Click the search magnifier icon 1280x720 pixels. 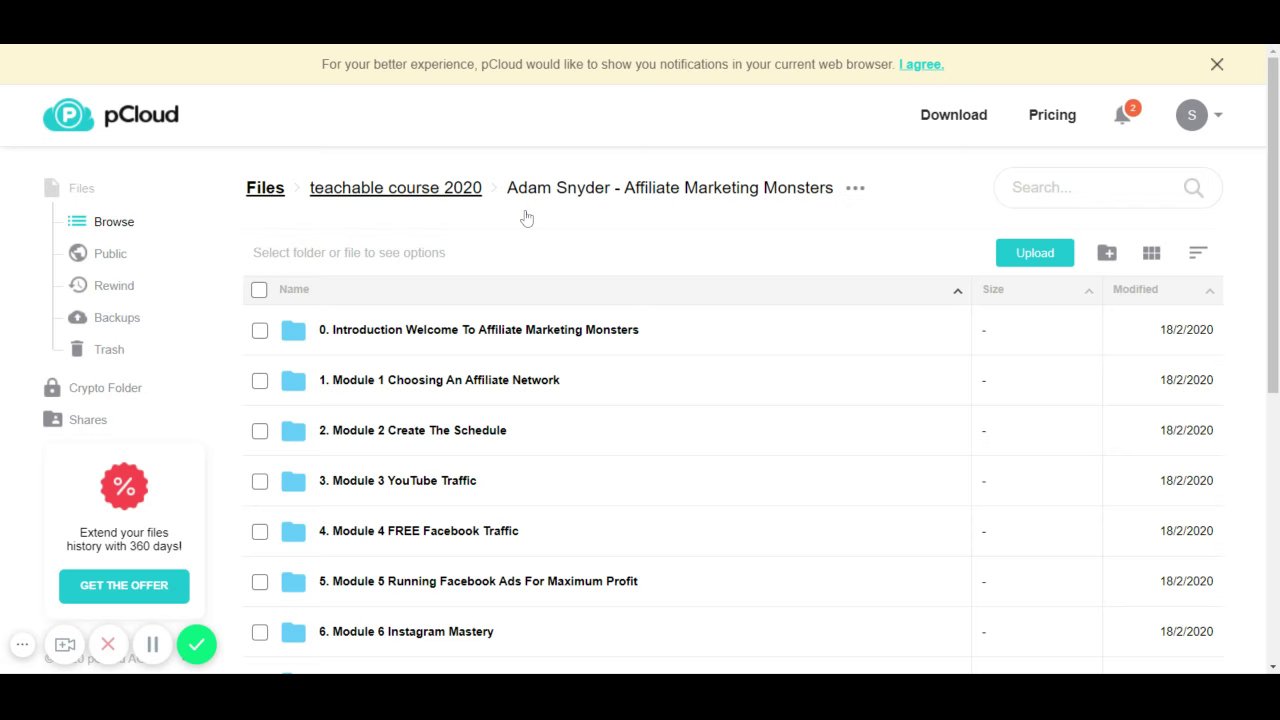(1193, 188)
